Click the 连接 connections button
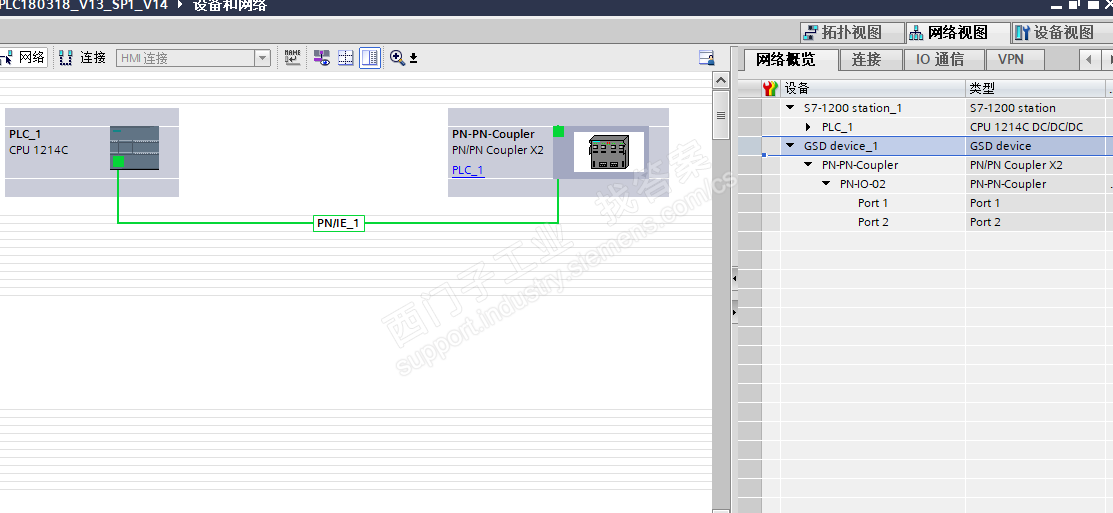 pyautogui.click(x=82, y=57)
